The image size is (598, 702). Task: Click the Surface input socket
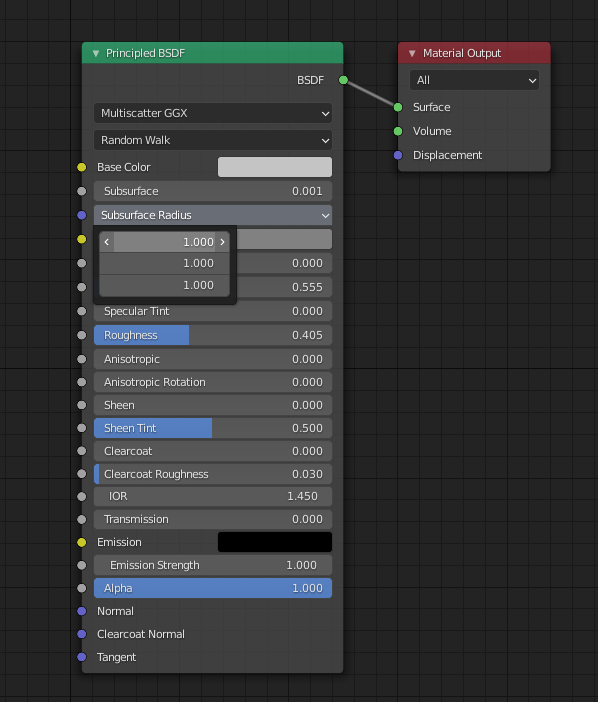coord(398,107)
